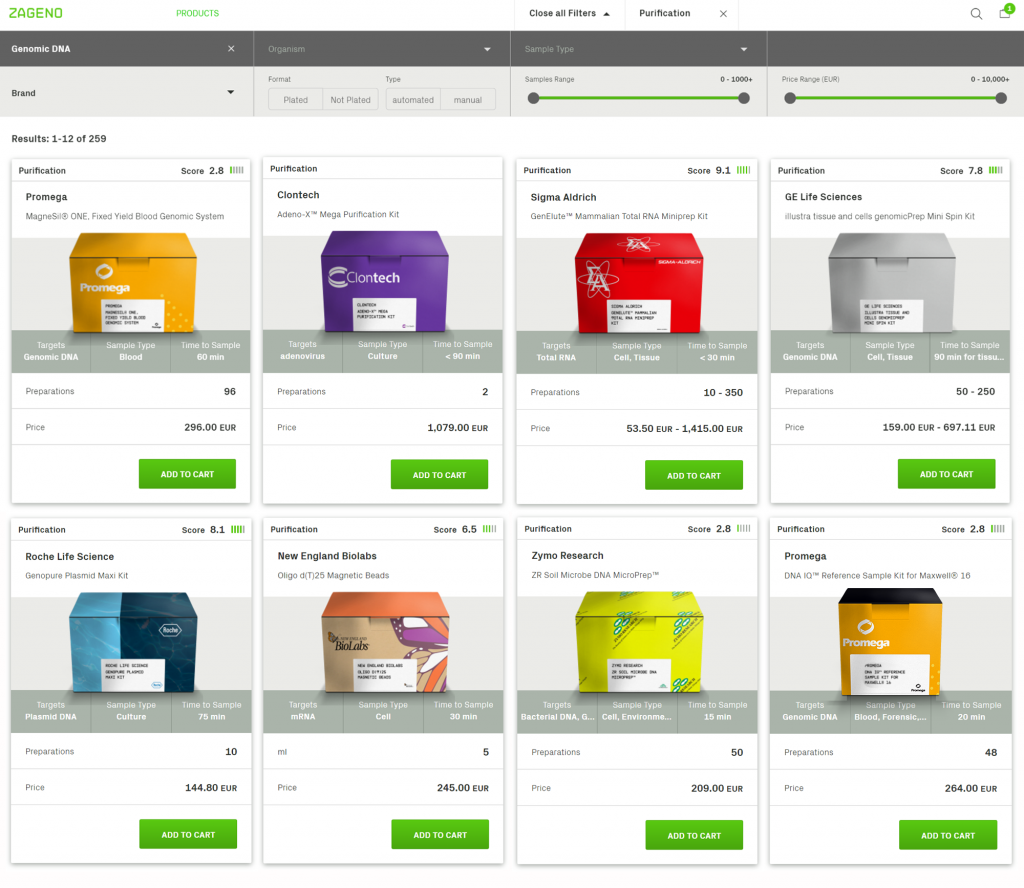Click the 53.50 EUR - 1,415.00 EUR price
This screenshot has height=888, width=1024.
(684, 428)
